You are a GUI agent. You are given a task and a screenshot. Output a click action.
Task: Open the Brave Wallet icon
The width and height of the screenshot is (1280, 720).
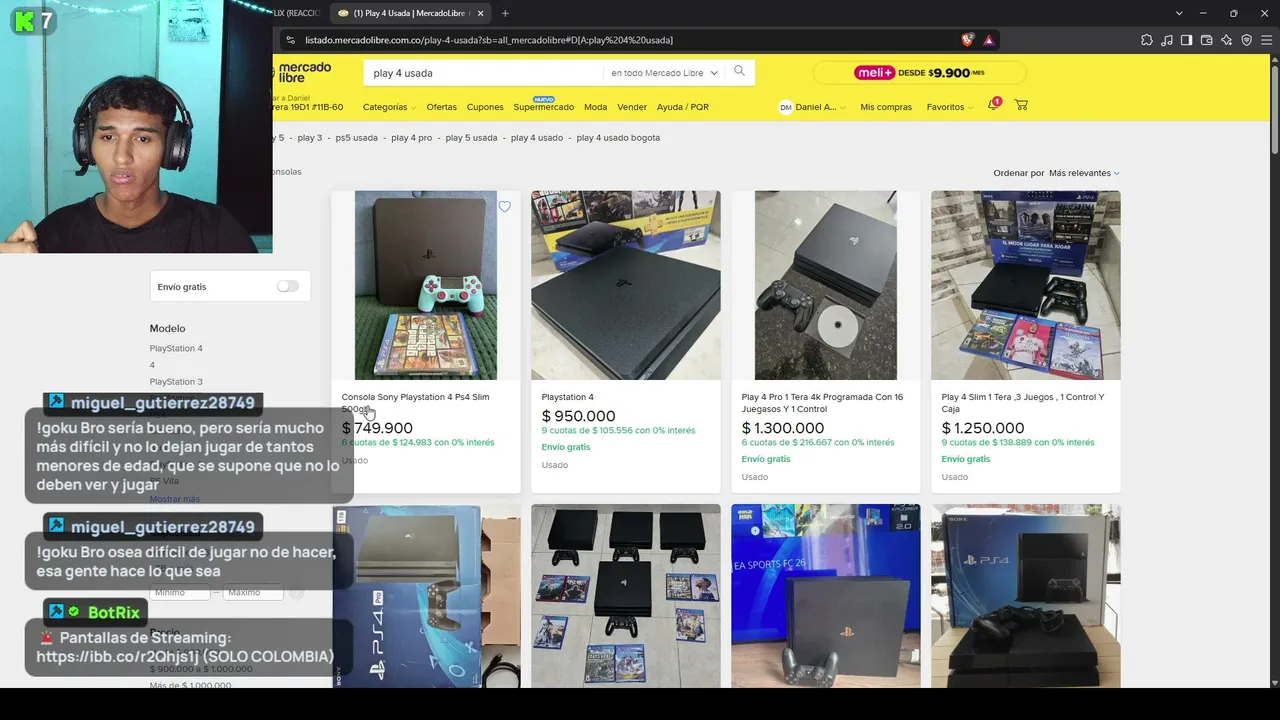point(1207,40)
